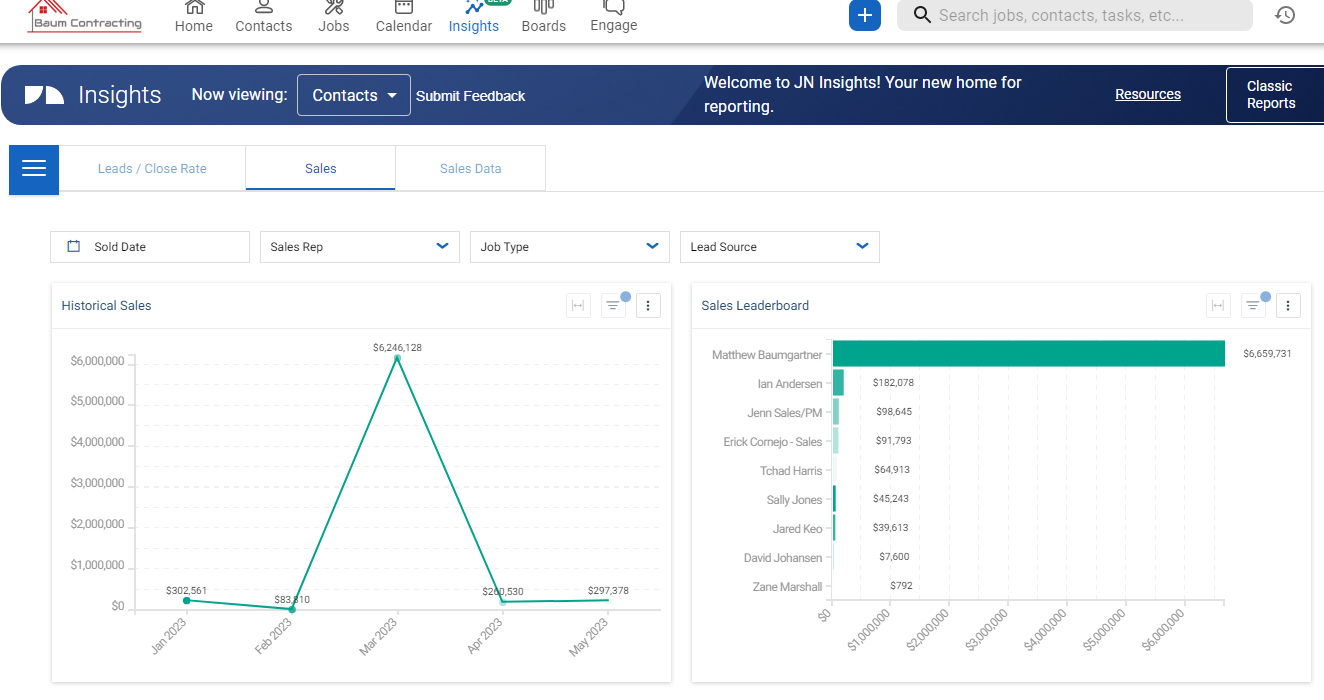Click the Contacts navigation icon
Screen dimensions: 1324x700
264,8
